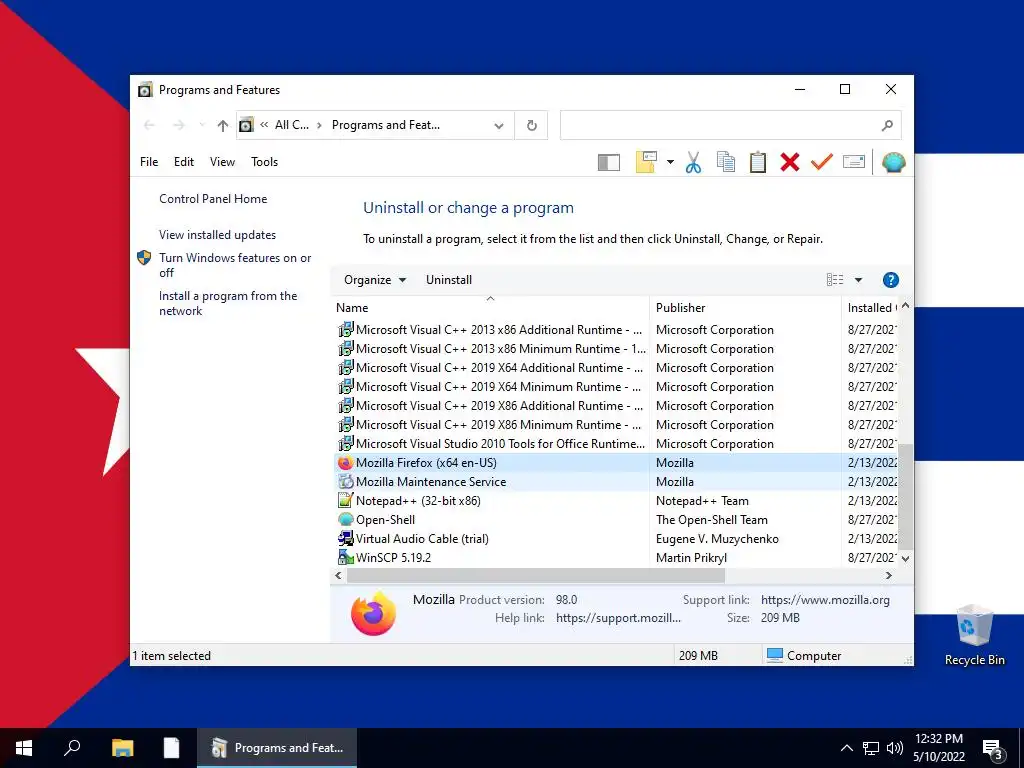
Task: Sort by the Publisher column header
Action: [x=745, y=308]
